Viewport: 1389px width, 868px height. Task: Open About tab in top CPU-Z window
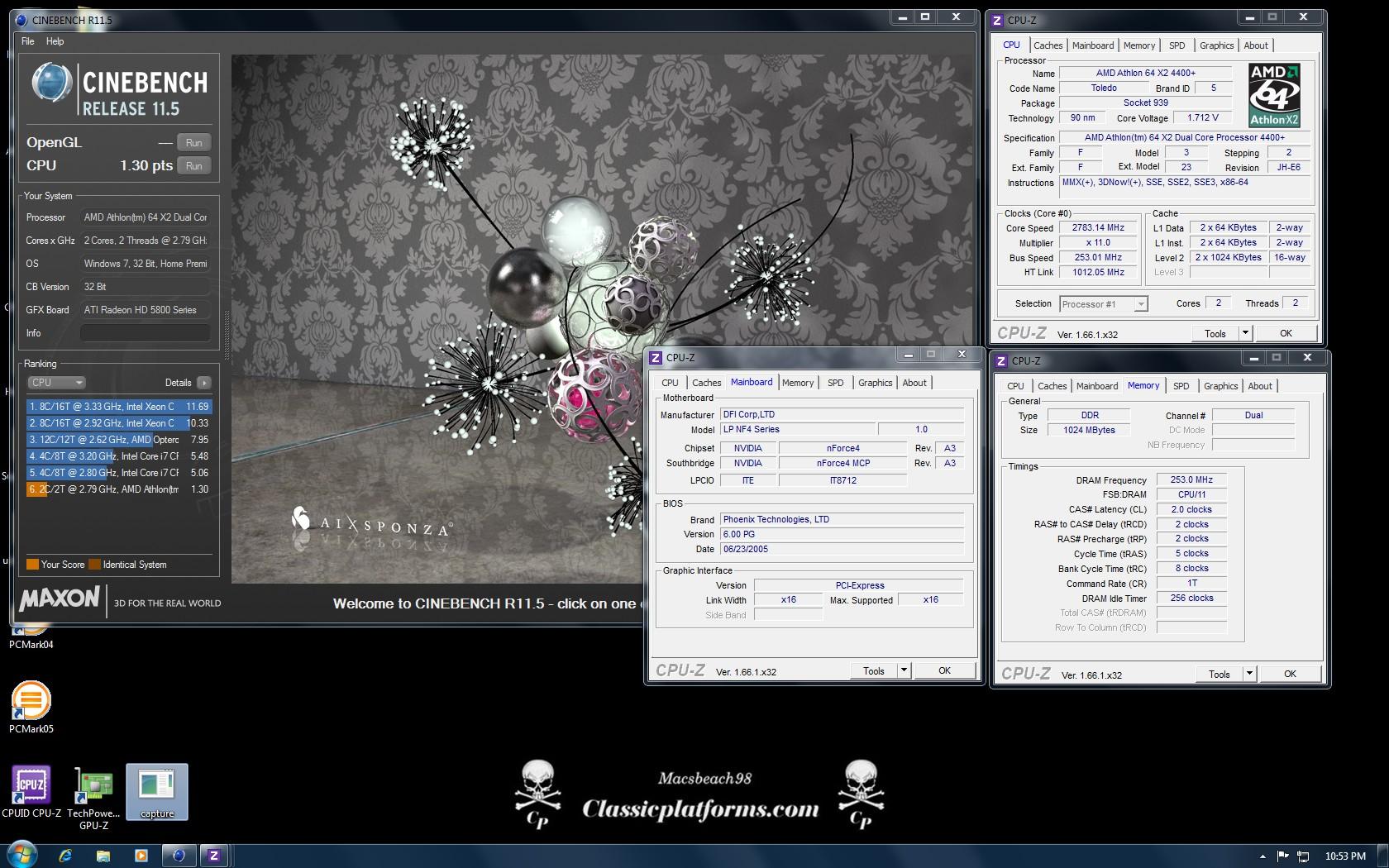(x=1256, y=45)
